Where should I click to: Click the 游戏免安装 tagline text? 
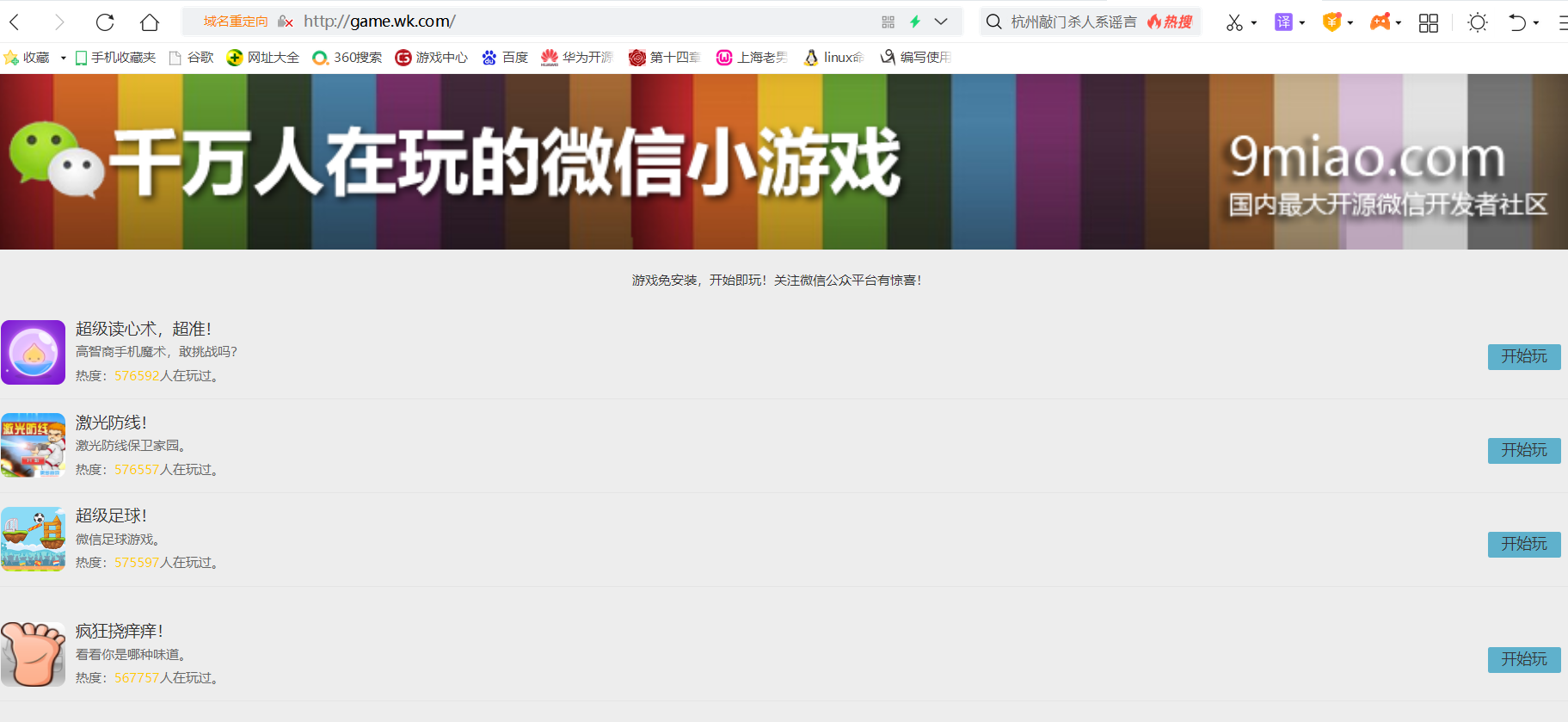pos(777,281)
